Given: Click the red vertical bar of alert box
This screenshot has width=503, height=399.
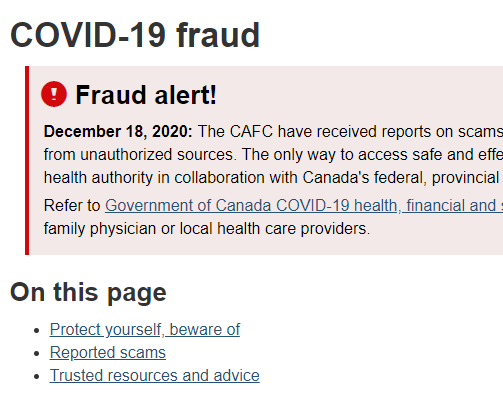Looking at the screenshot, I should (27, 160).
